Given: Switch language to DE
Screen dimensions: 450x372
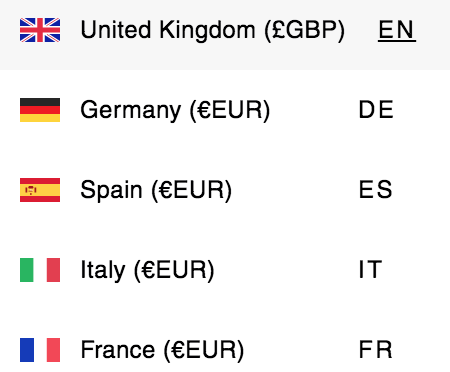Looking at the screenshot, I should [376, 110].
